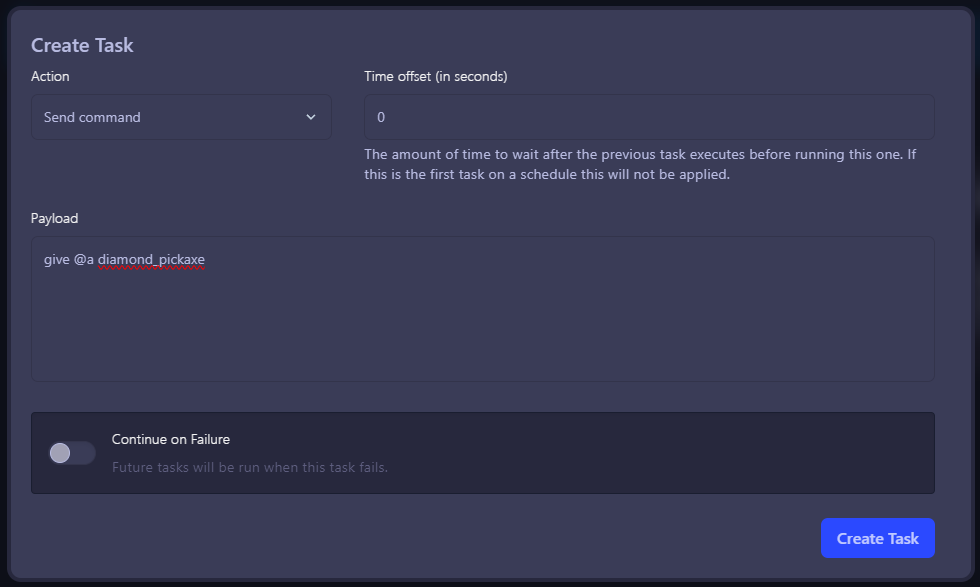The width and height of the screenshot is (980, 587).
Task: Click the "Future tasks will be run" description
Action: click(x=249, y=467)
